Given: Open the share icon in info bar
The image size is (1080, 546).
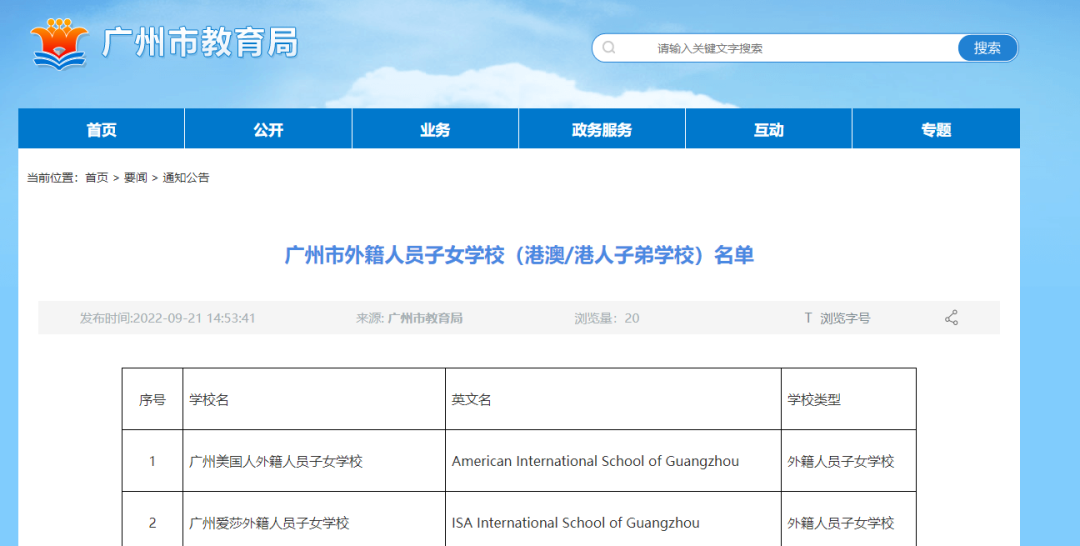Looking at the screenshot, I should pyautogui.click(x=951, y=317).
